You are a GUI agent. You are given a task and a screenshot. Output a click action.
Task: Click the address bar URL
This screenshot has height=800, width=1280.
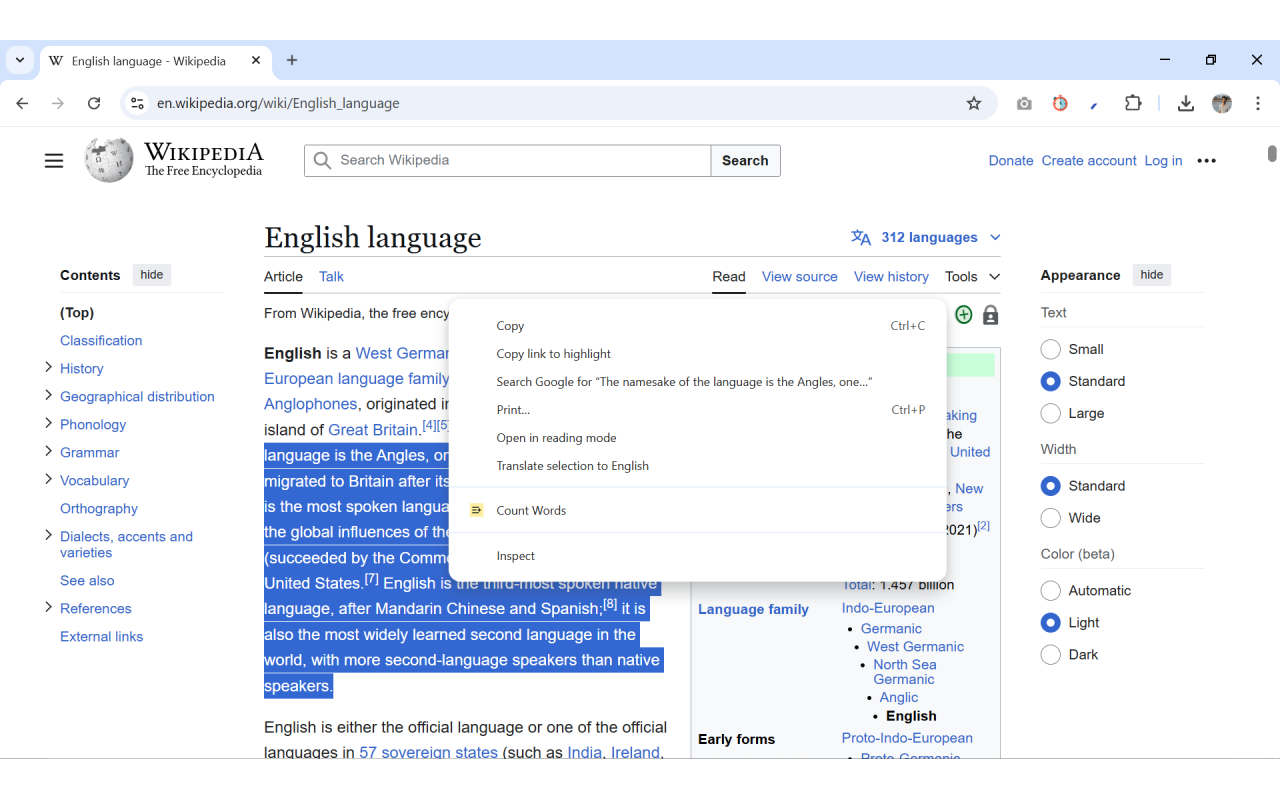tap(278, 103)
